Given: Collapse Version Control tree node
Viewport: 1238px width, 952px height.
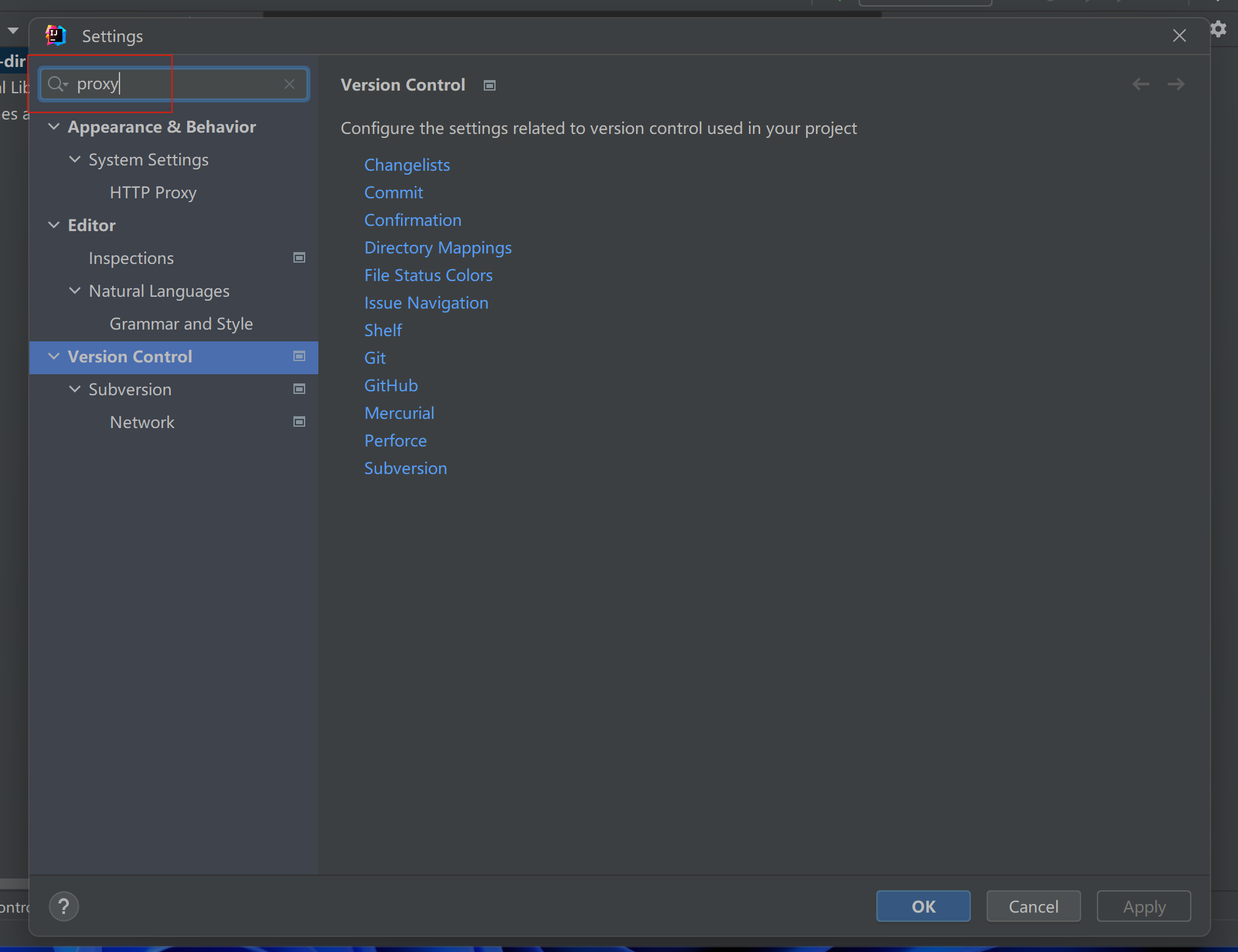Looking at the screenshot, I should [x=54, y=357].
